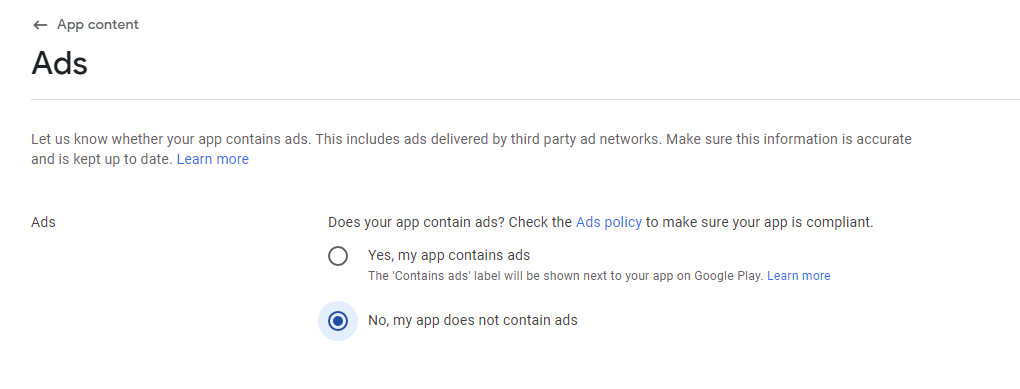Click the 'Does your app contain ads?' question text
This screenshot has height=389, width=1020.
[416, 222]
